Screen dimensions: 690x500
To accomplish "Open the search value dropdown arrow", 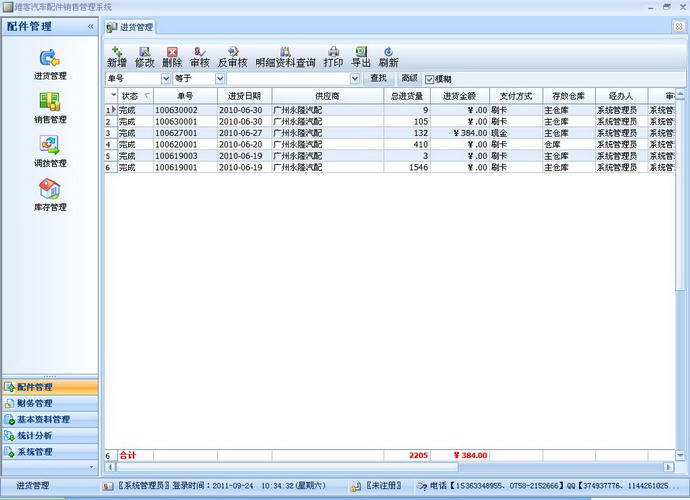I will click(x=355, y=79).
